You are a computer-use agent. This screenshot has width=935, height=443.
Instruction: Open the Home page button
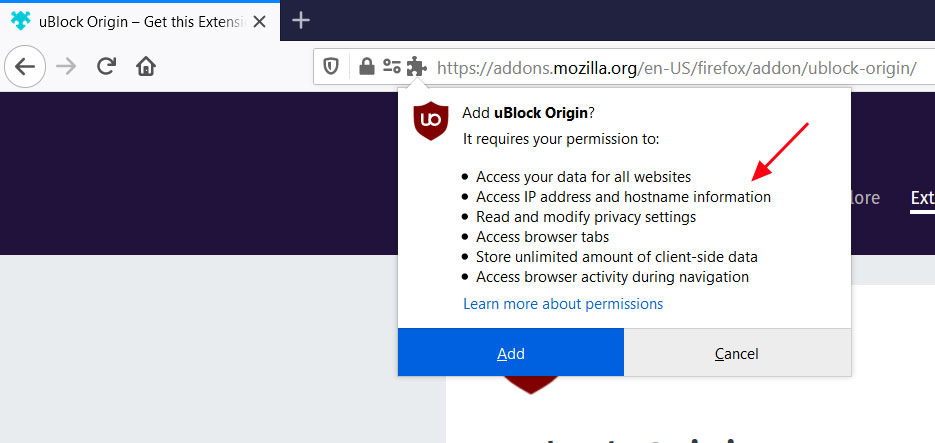coord(146,67)
